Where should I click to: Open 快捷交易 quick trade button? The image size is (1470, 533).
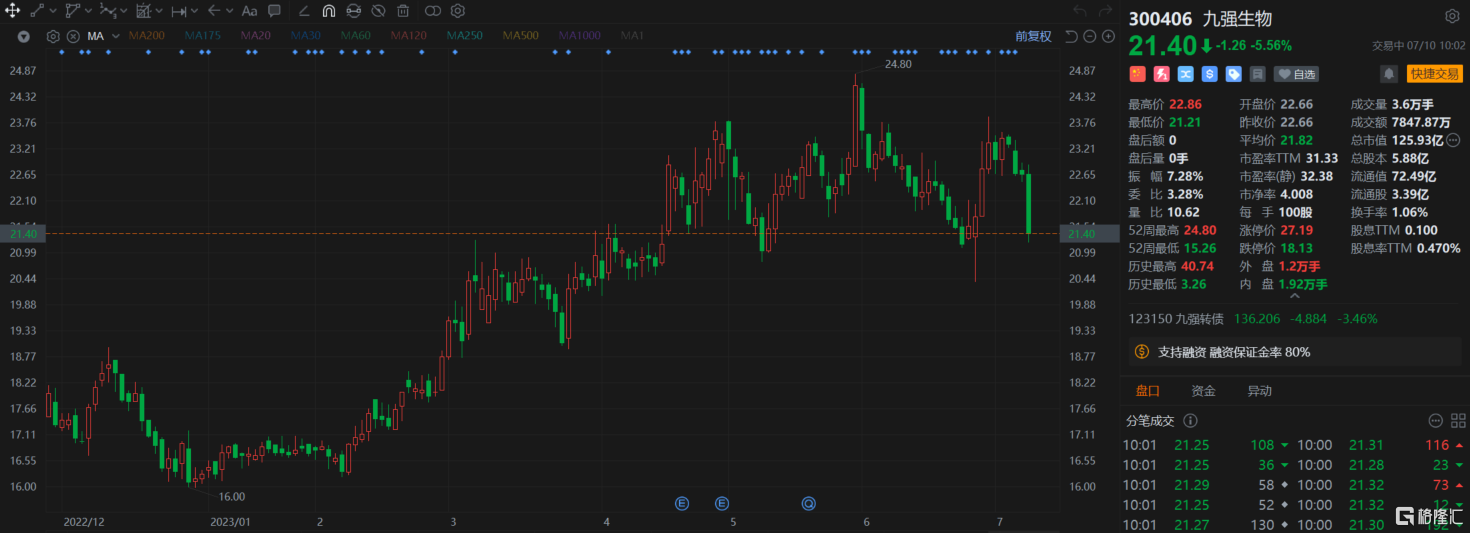click(1435, 74)
